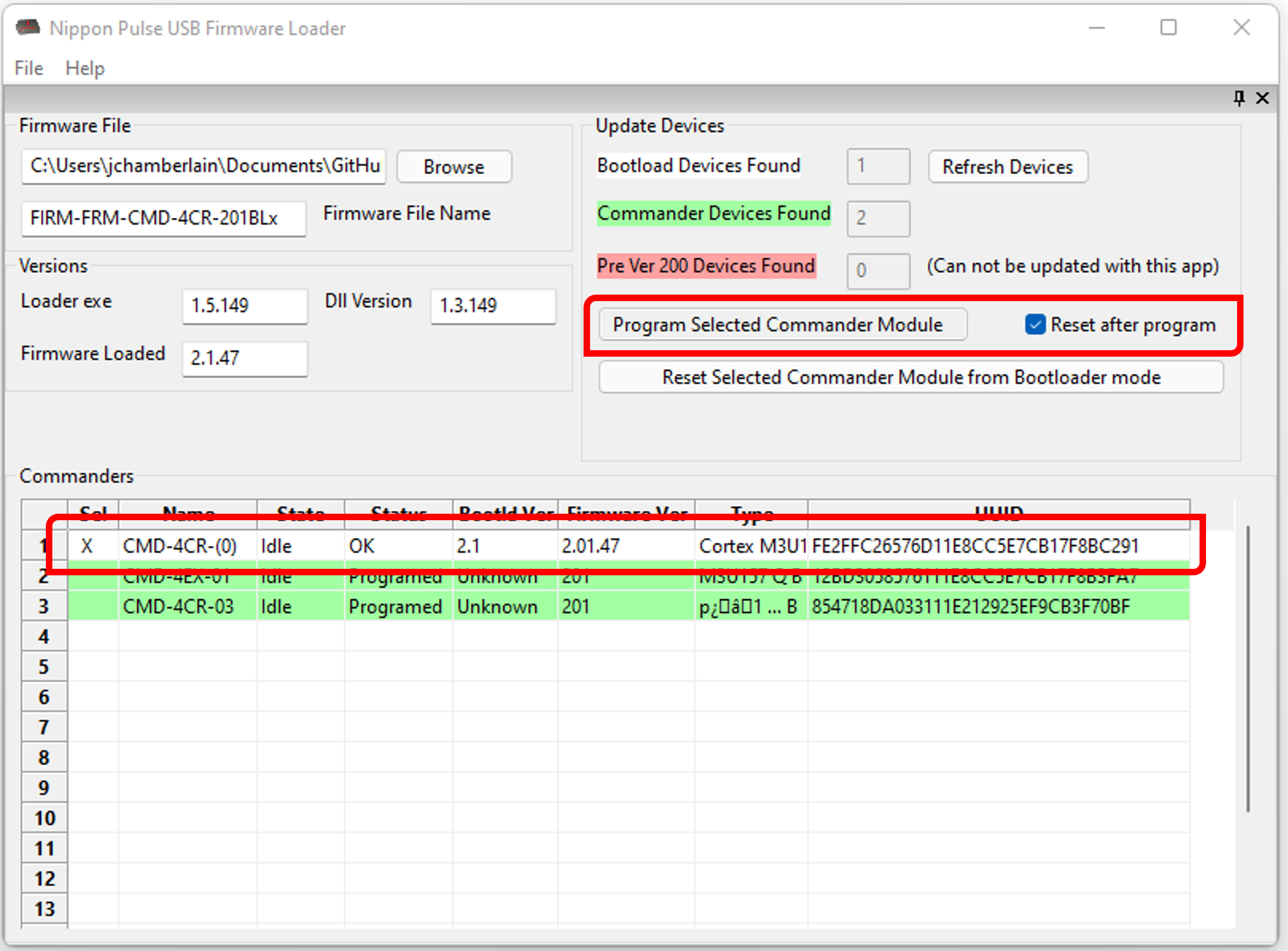The width and height of the screenshot is (1288, 951).
Task: Close the docked panel with the X icon
Action: (x=1262, y=98)
